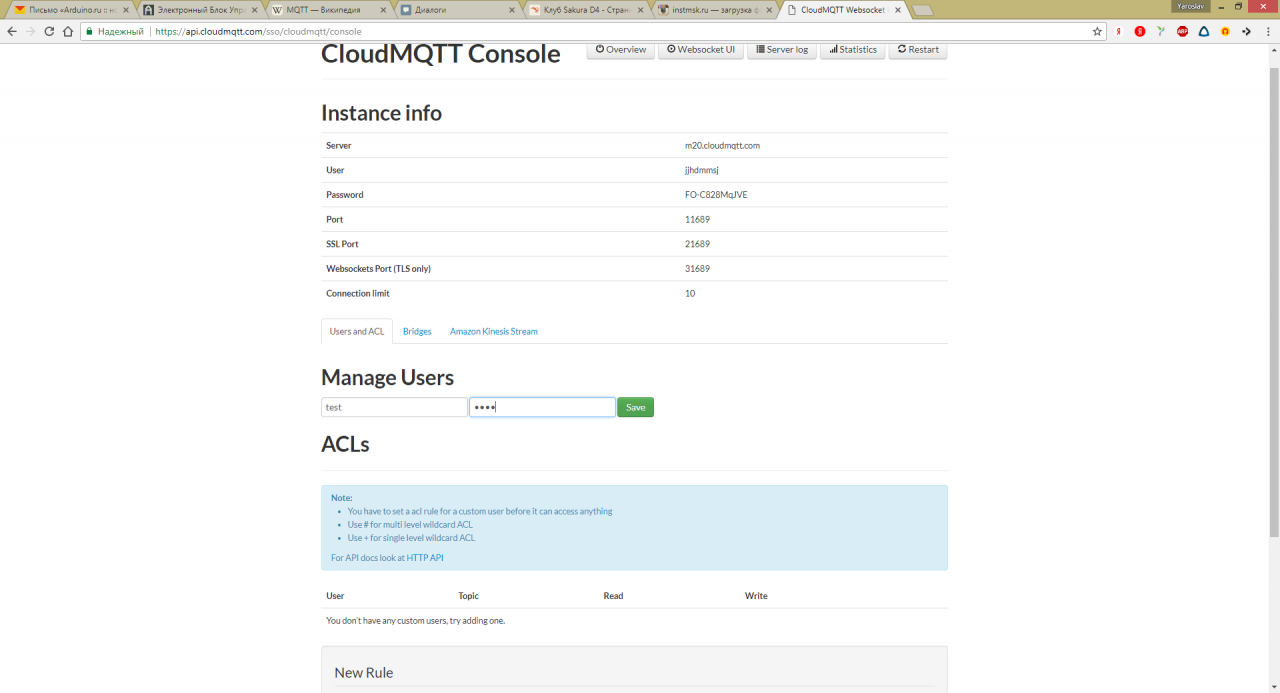Select the SSL port value 21689

point(698,244)
